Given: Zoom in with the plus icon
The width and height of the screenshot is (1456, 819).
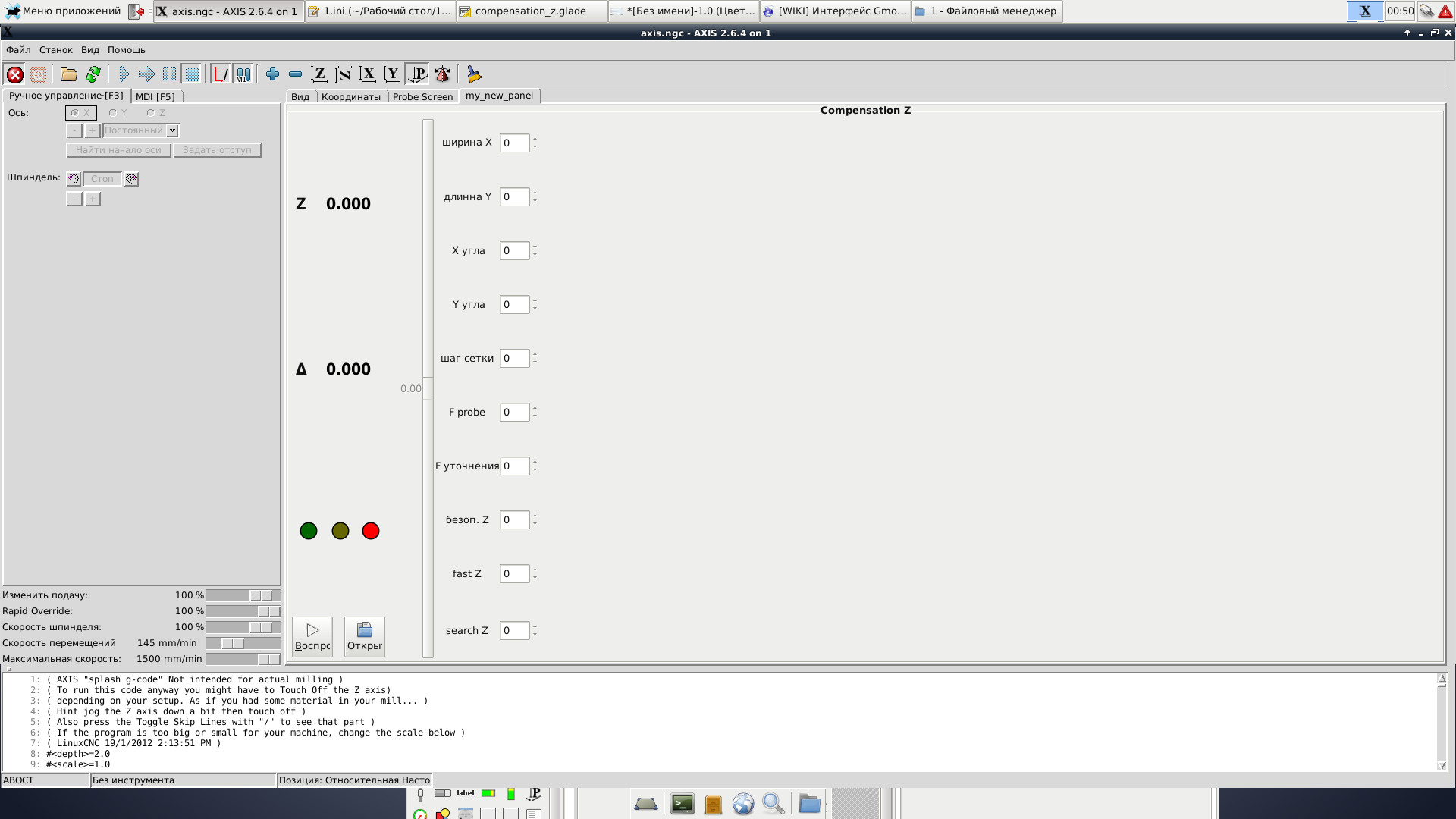Looking at the screenshot, I should (272, 74).
